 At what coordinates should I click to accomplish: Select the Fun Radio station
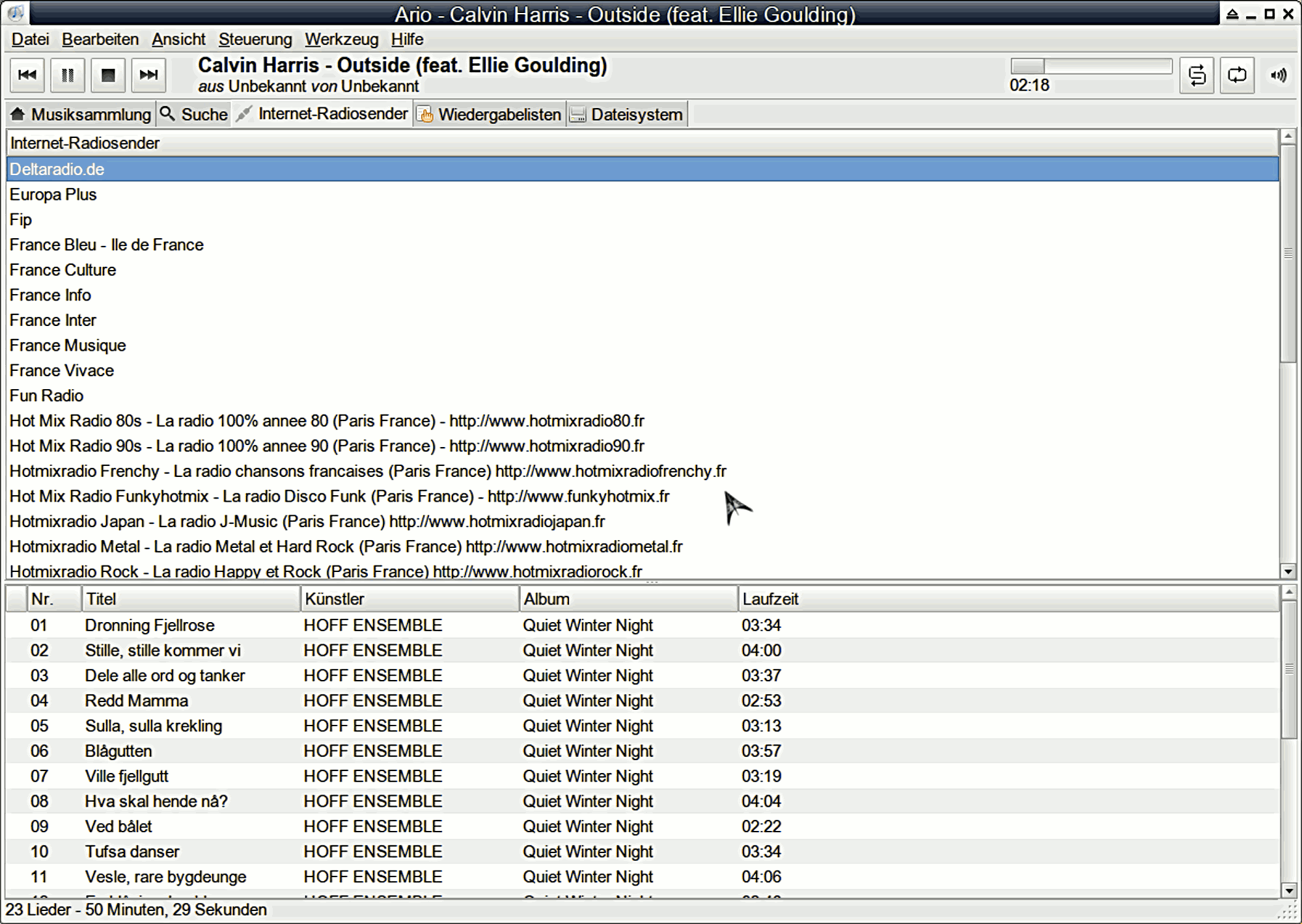coord(642,396)
